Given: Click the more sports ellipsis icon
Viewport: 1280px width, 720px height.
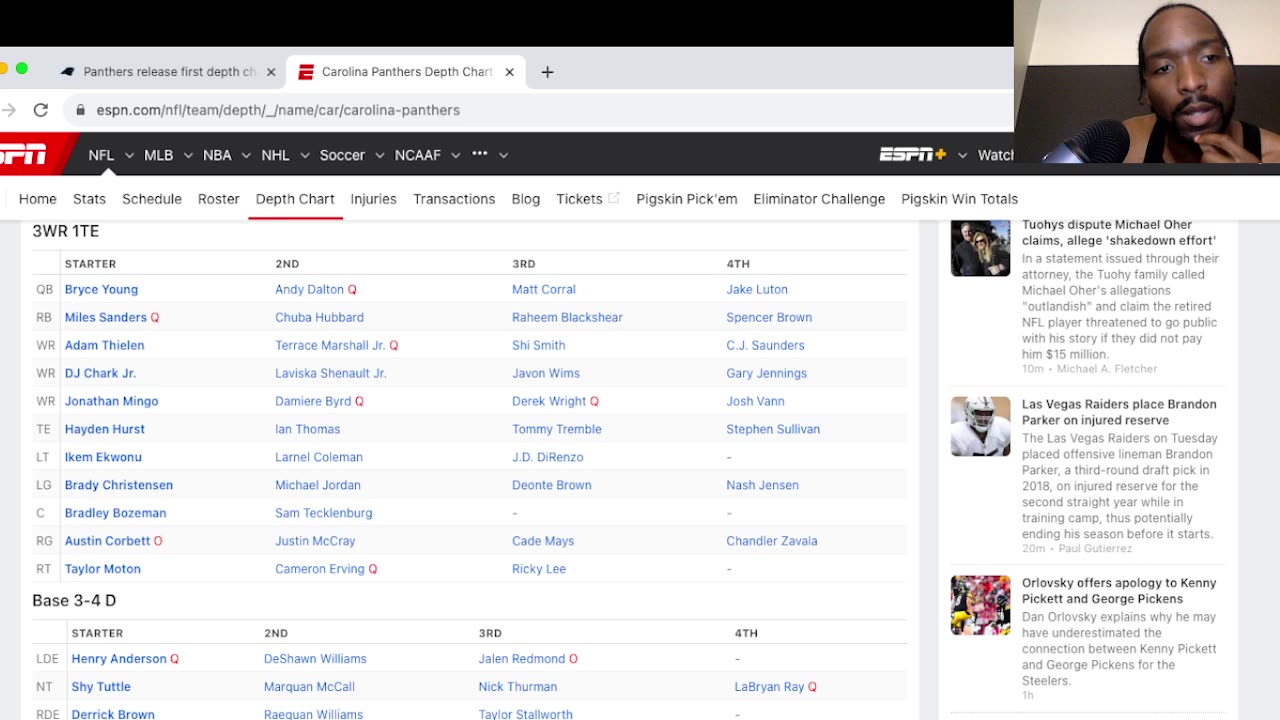Looking at the screenshot, I should 480,154.
